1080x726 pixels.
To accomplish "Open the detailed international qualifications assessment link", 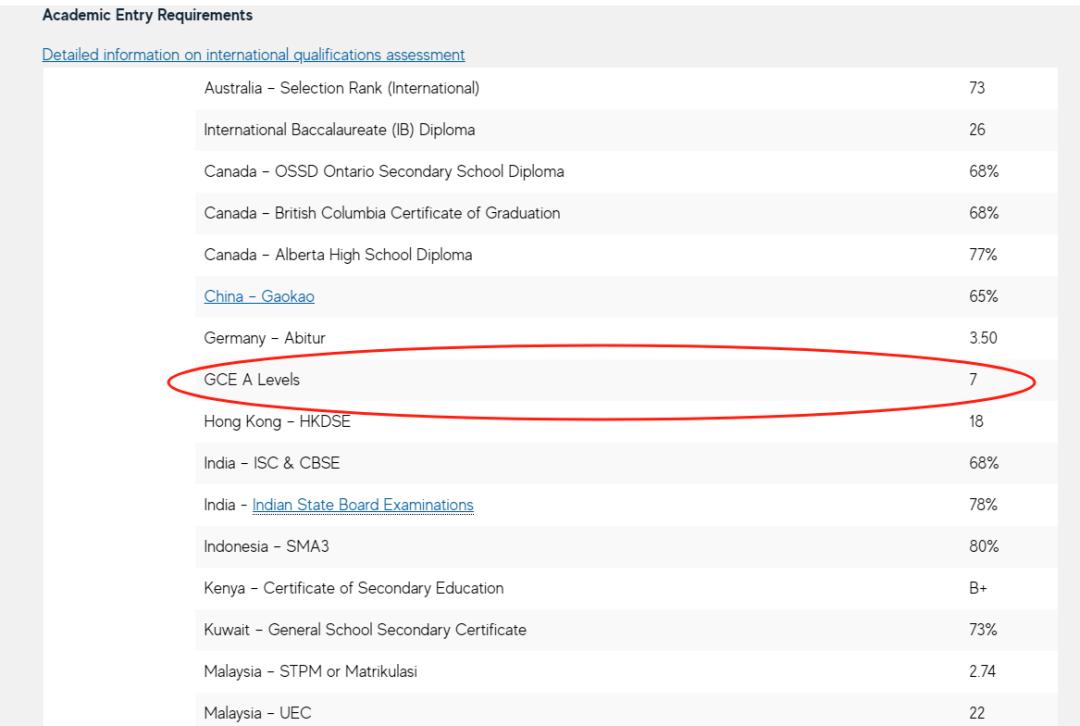I will pyautogui.click(x=253, y=53).
